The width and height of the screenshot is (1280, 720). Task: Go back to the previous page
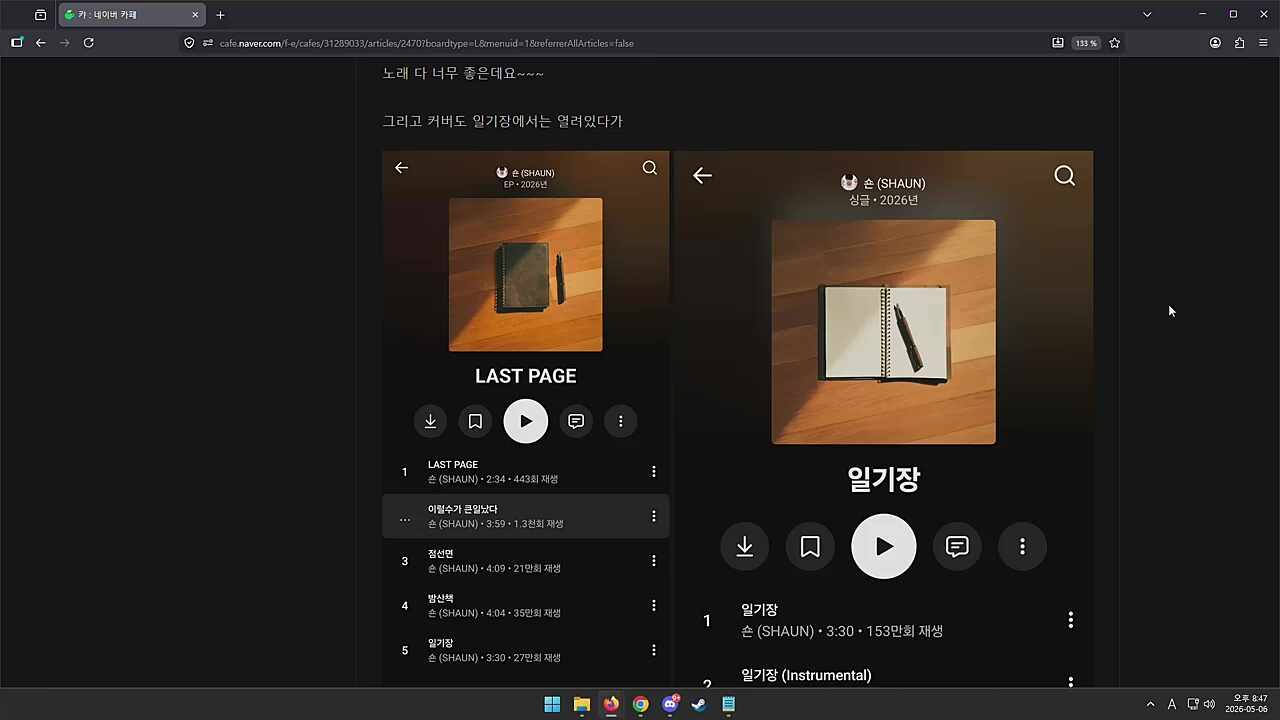click(x=40, y=43)
